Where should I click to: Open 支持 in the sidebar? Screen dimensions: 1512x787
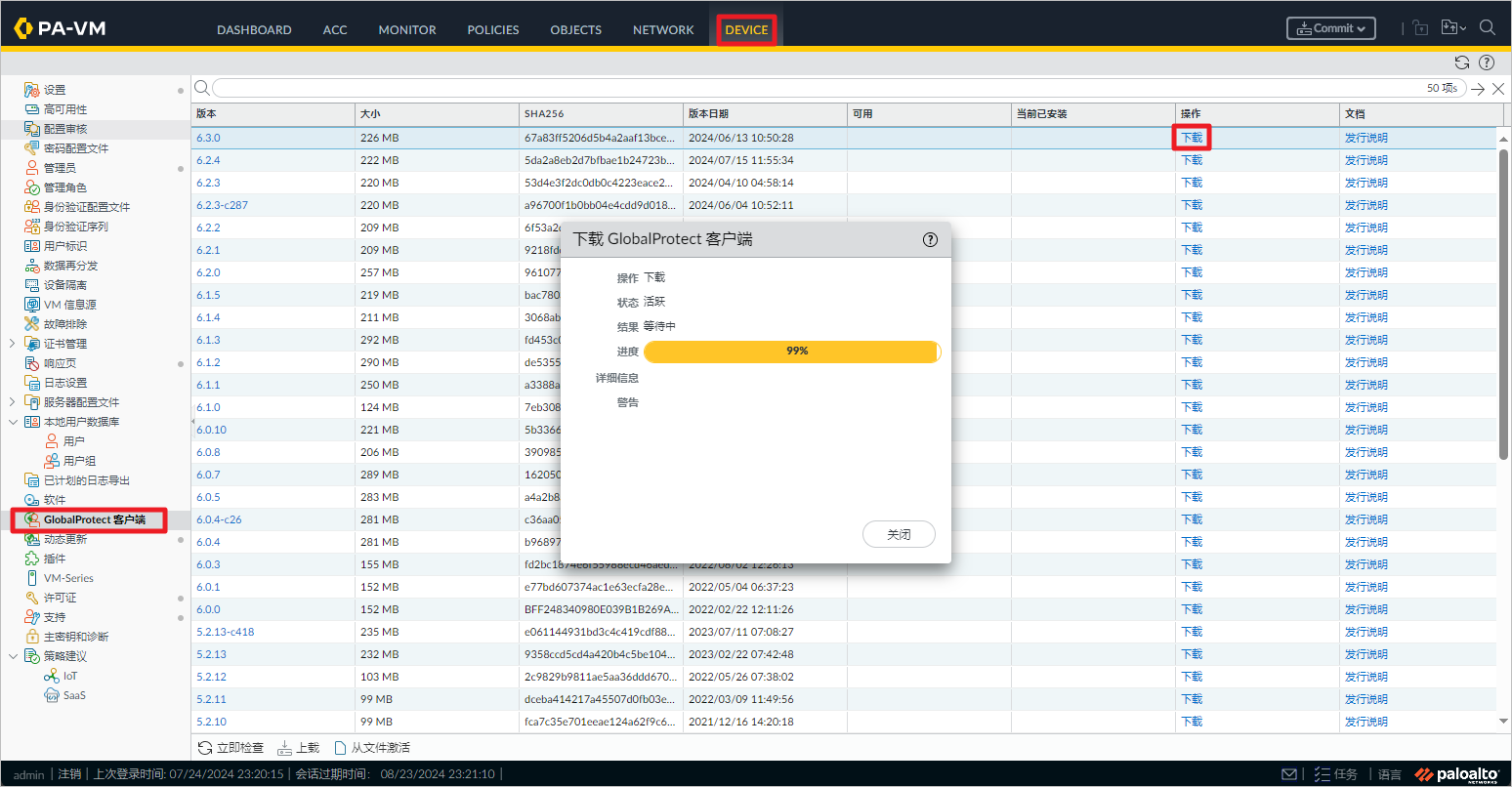pyautogui.click(x=55, y=617)
